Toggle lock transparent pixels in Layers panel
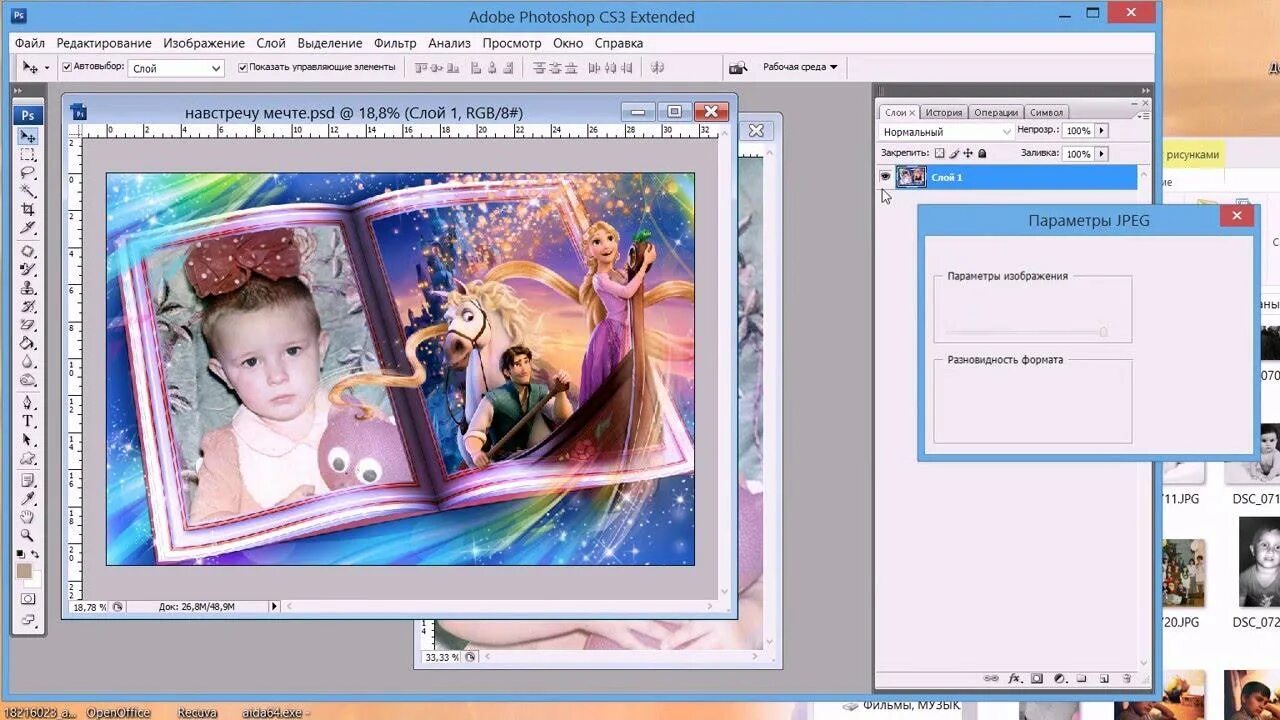The height and width of the screenshot is (720, 1280). 939,153
